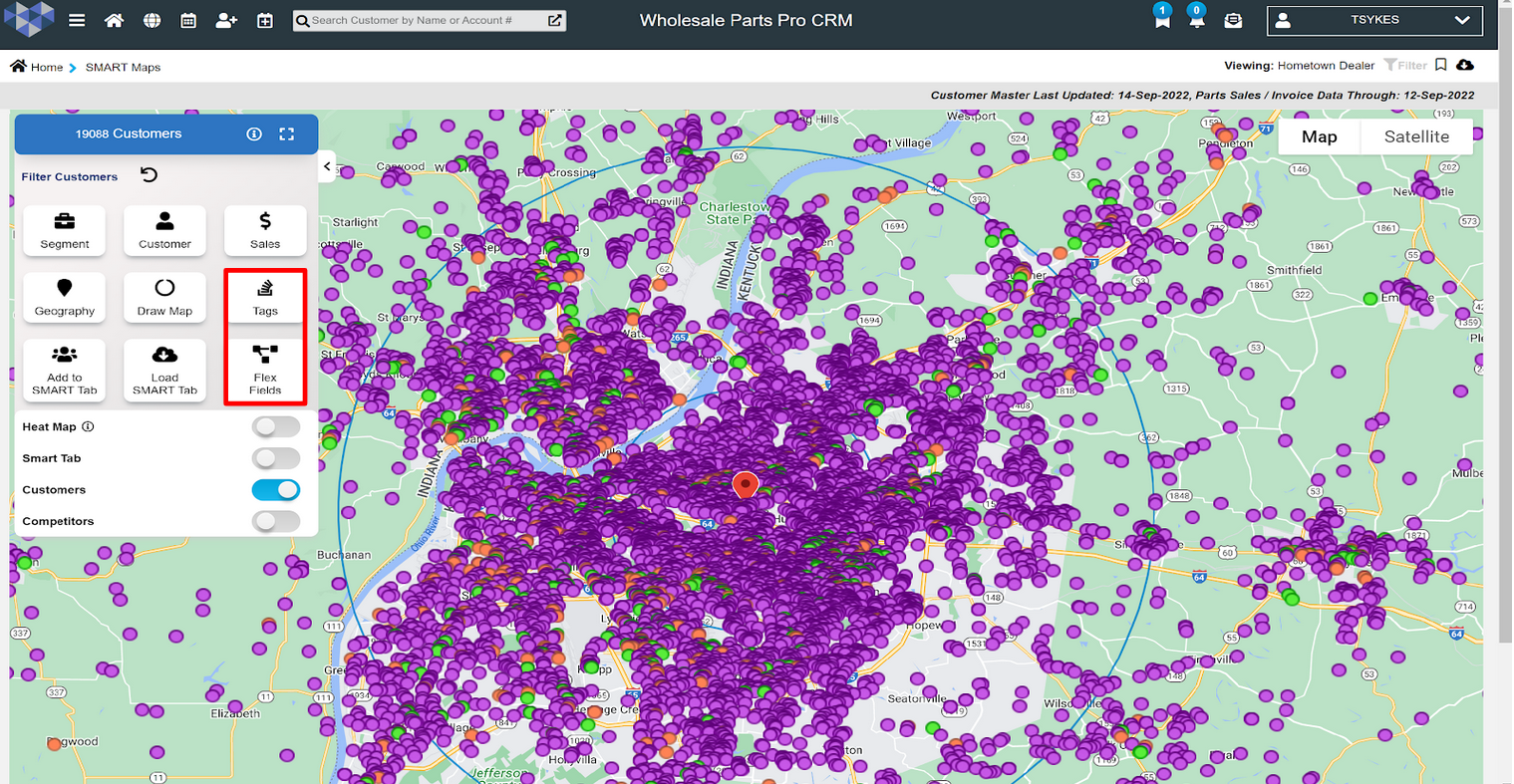Viewport: 1514px width, 784px height.
Task: Reset filters with the undo arrow icon
Action: [x=149, y=175]
